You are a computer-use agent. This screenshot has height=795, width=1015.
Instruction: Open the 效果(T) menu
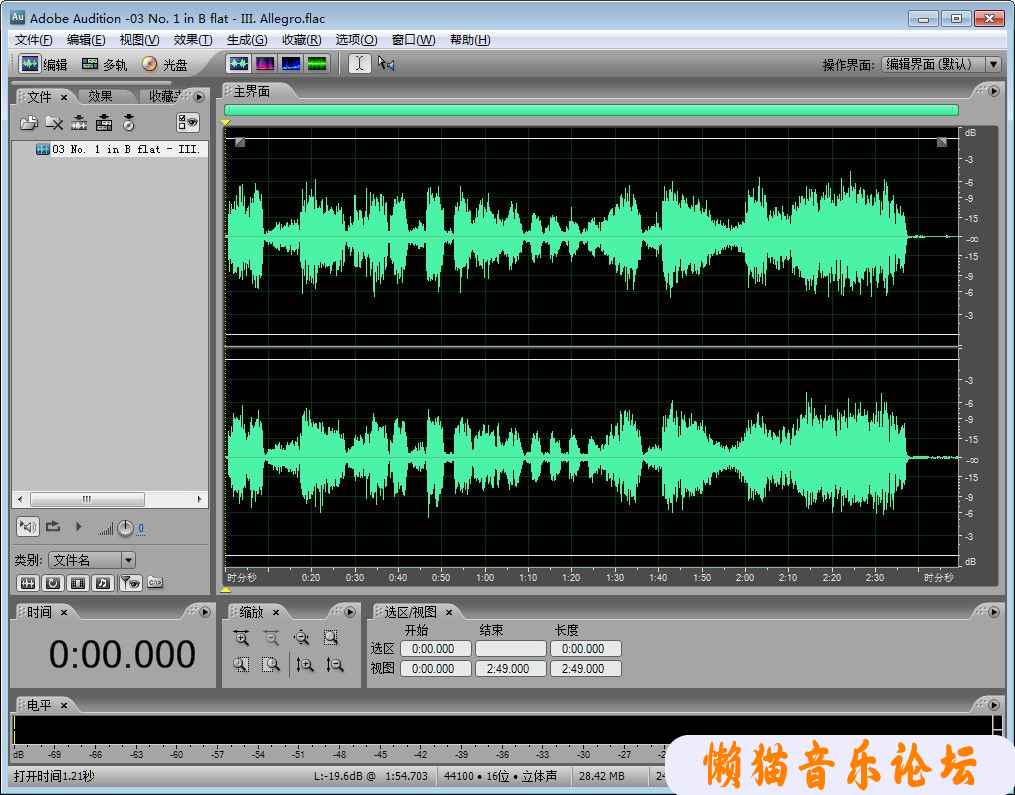(193, 40)
